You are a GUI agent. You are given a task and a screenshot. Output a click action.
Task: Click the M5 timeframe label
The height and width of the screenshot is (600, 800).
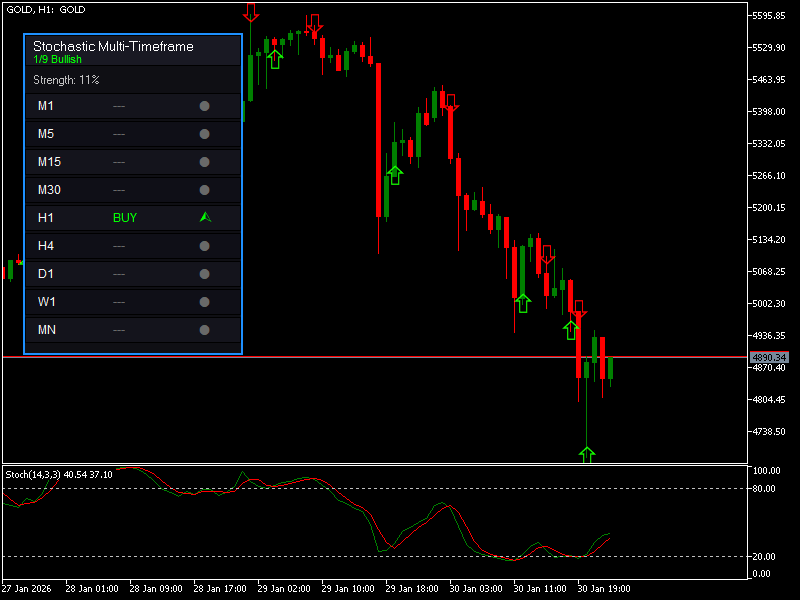(x=45, y=134)
